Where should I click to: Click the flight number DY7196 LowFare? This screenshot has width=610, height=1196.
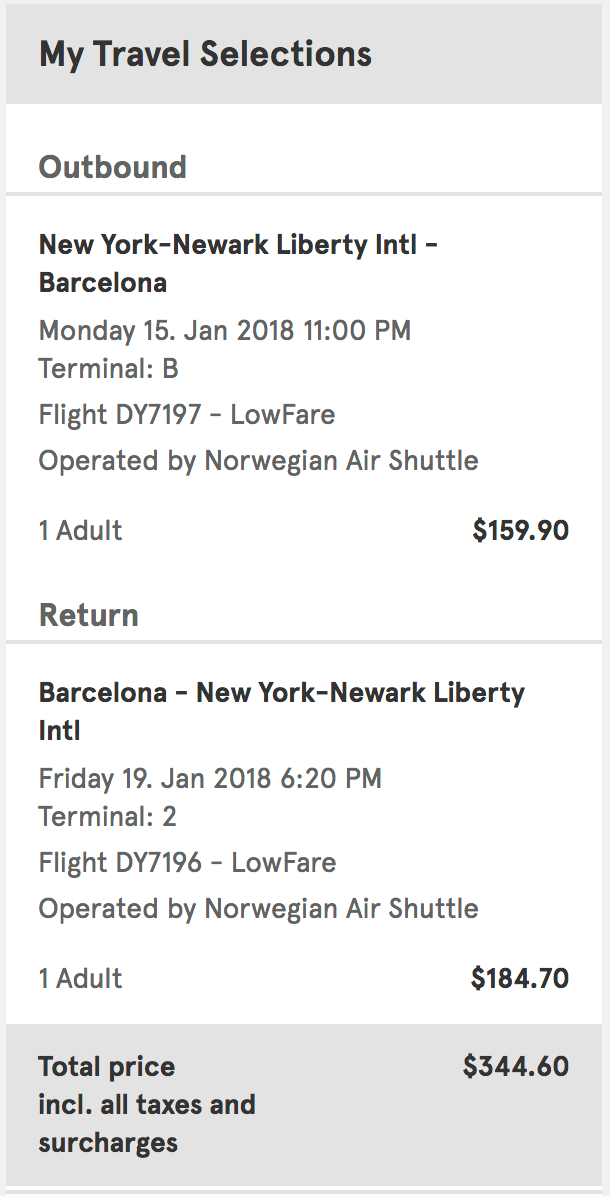pos(187,862)
